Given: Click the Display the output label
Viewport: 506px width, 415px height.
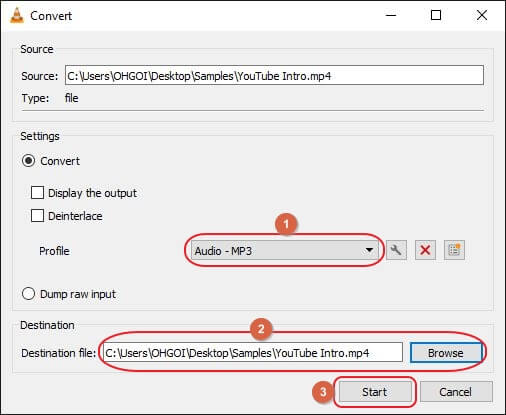Looking at the screenshot, I should [93, 193].
